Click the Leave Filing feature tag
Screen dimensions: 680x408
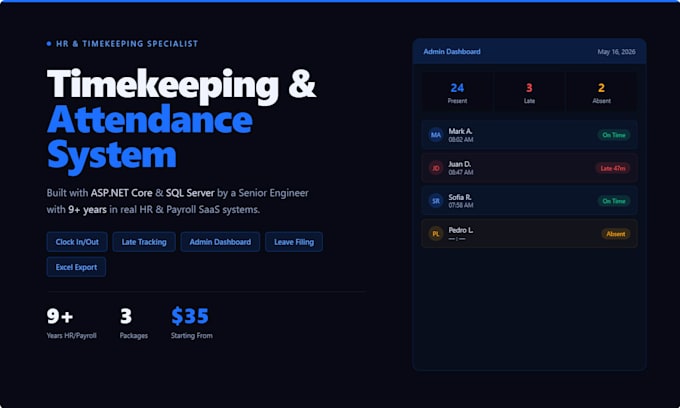pyautogui.click(x=294, y=242)
